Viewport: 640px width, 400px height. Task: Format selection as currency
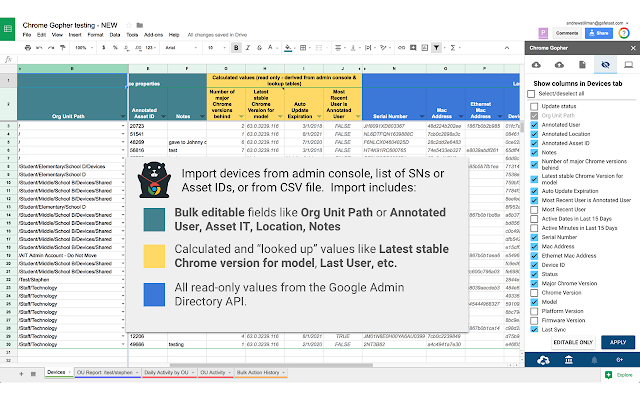[x=104, y=48]
